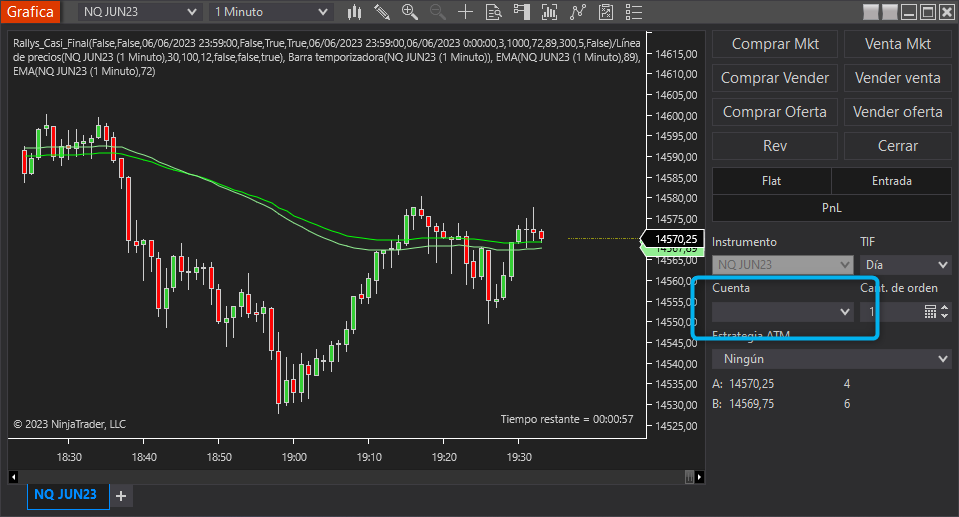Click the zoom in magnifier icon
This screenshot has width=959, height=517.
[x=410, y=12]
